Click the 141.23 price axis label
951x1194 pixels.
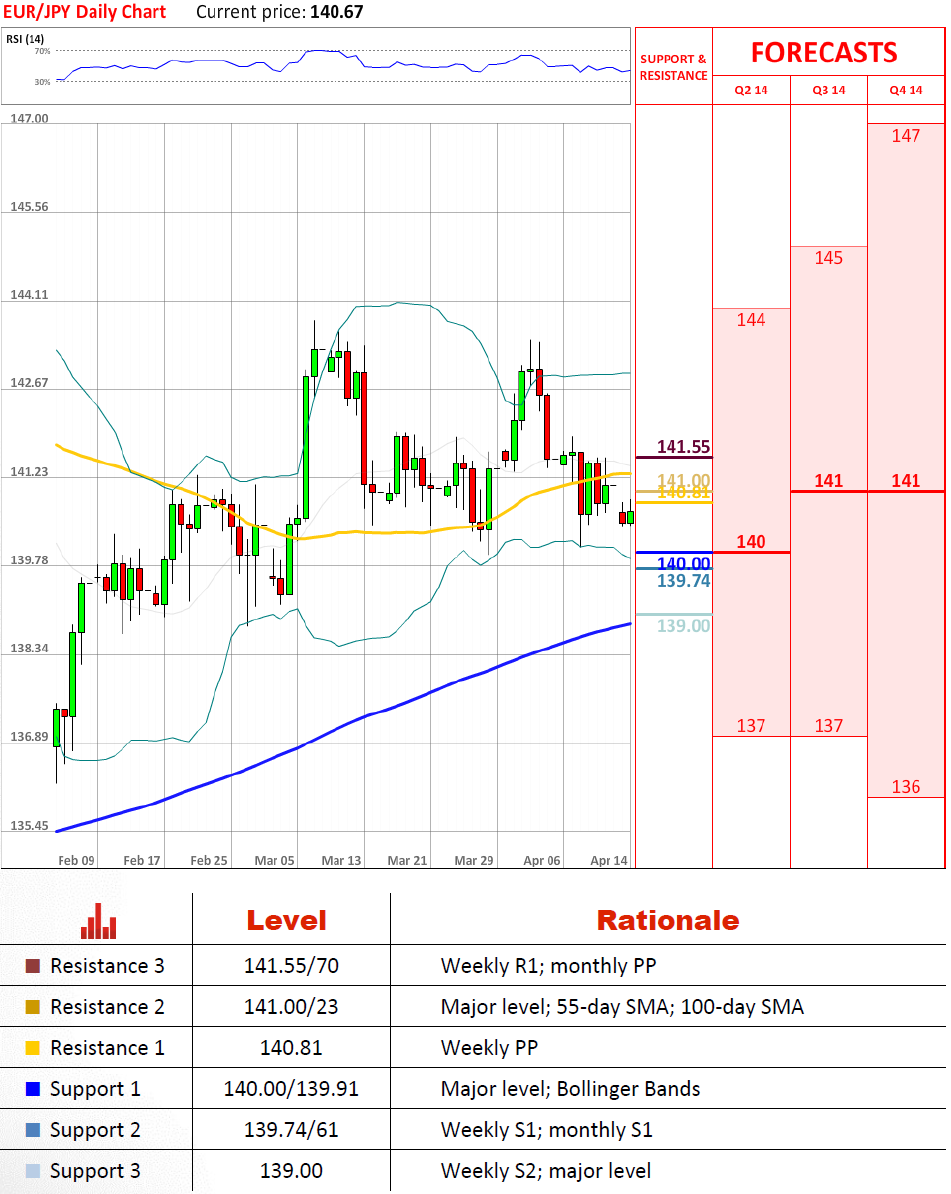click(29, 472)
